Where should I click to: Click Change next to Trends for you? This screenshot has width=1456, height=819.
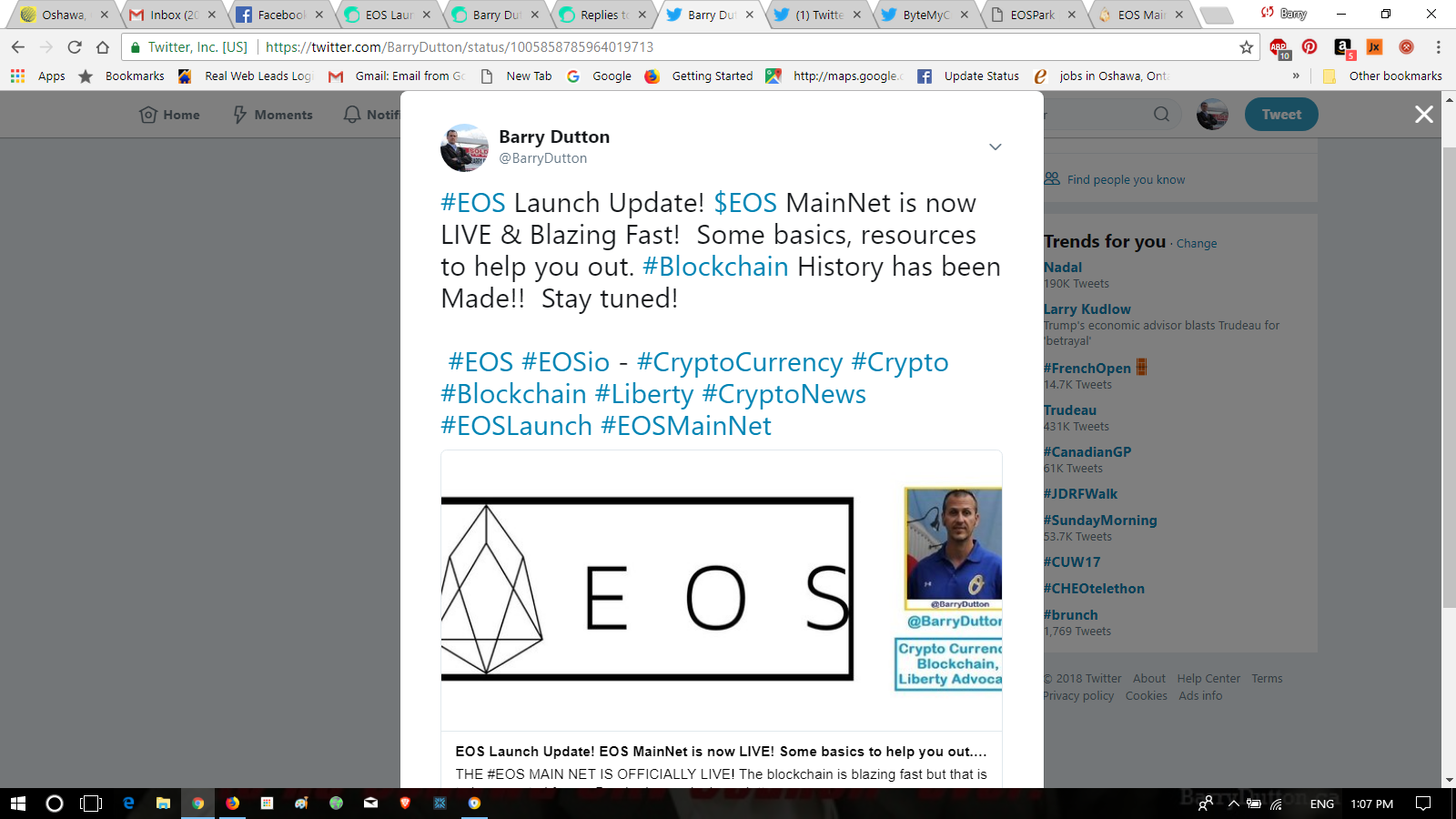click(x=1196, y=244)
